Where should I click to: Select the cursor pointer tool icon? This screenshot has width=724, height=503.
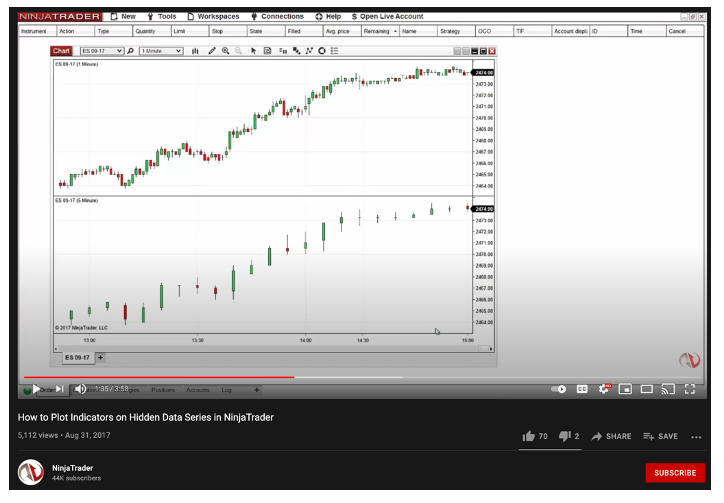(253, 51)
